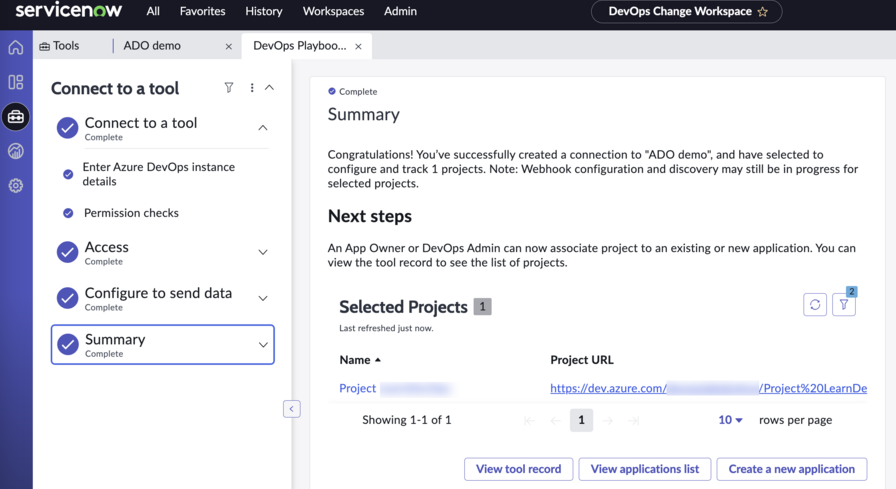Click View tool record button
896x489 pixels.
click(518, 469)
